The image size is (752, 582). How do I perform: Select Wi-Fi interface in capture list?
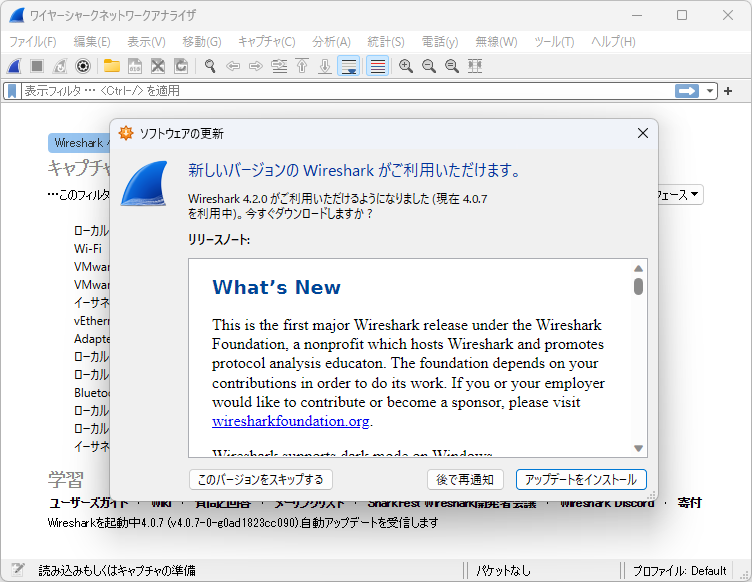click(x=88, y=249)
